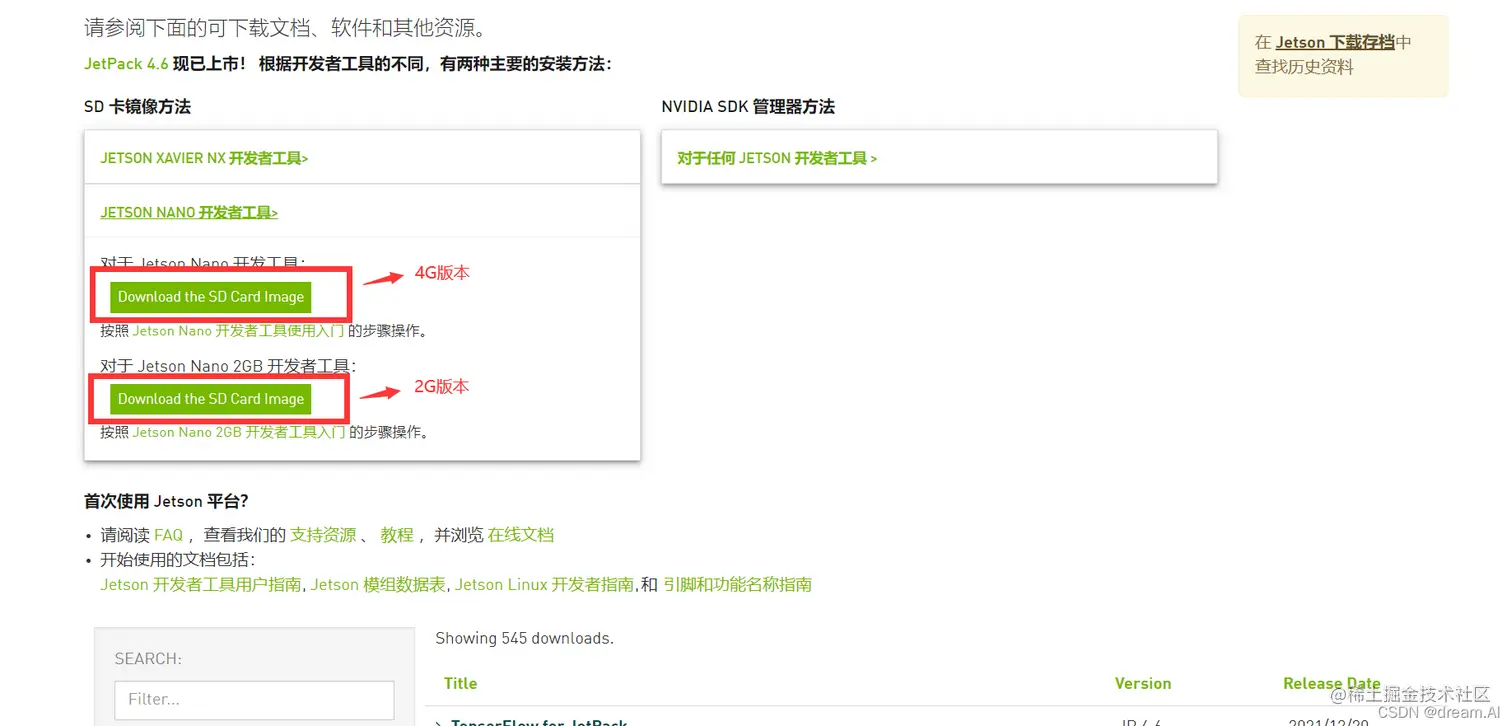The image size is (1512, 726).
Task: Open the FAQ link
Action: tap(169, 535)
